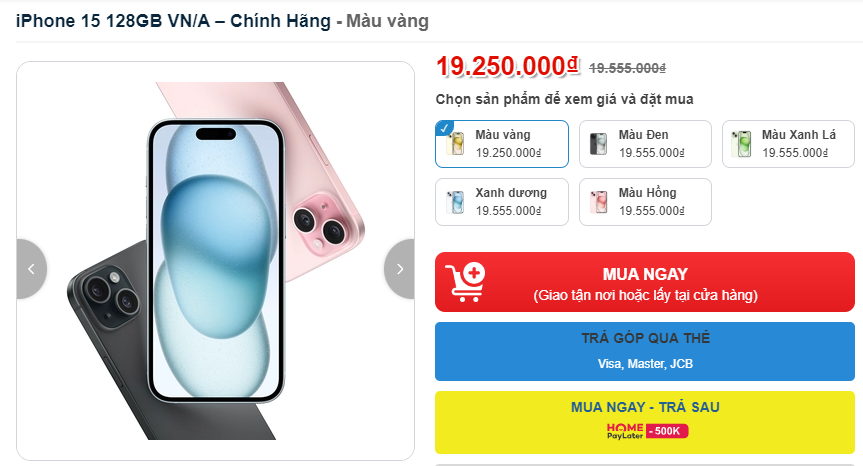Viewport: 863px width, 466px height.
Task: Click the blue iPhone thumbnail icon
Action: (456, 202)
